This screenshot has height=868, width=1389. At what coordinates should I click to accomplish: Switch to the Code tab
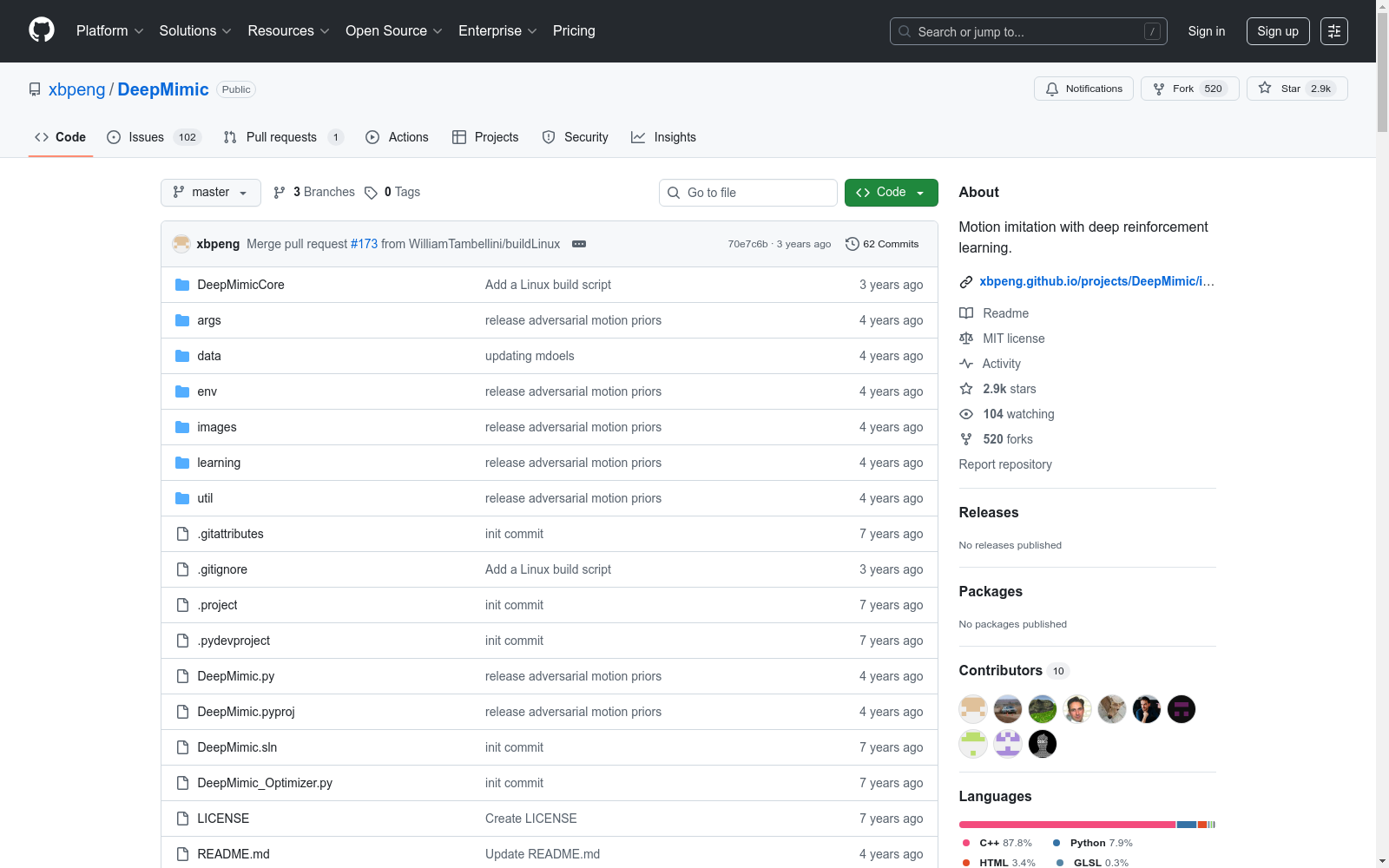(x=61, y=137)
